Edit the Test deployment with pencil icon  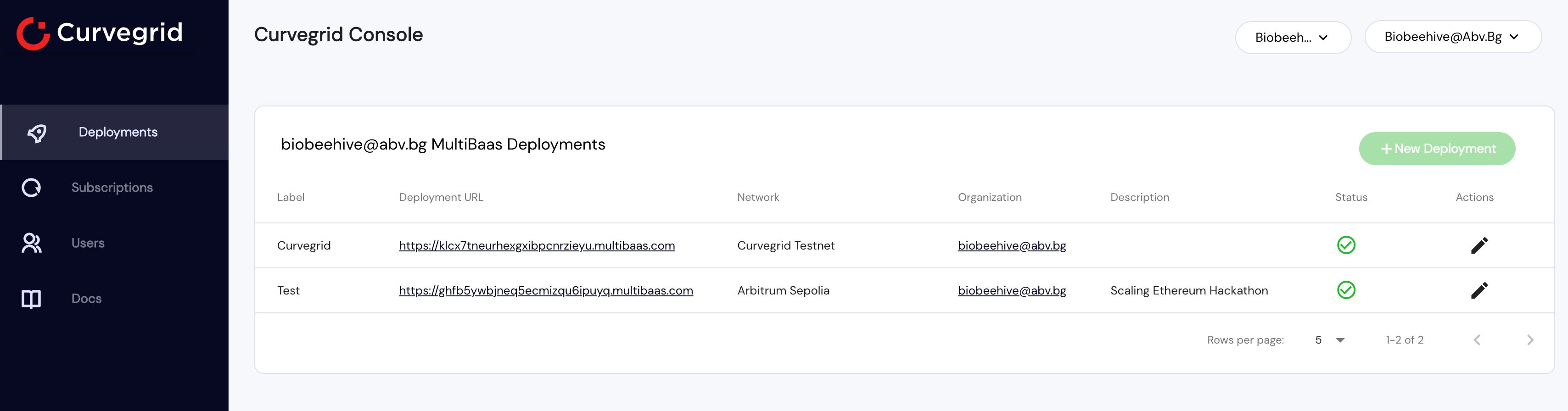[x=1479, y=291]
